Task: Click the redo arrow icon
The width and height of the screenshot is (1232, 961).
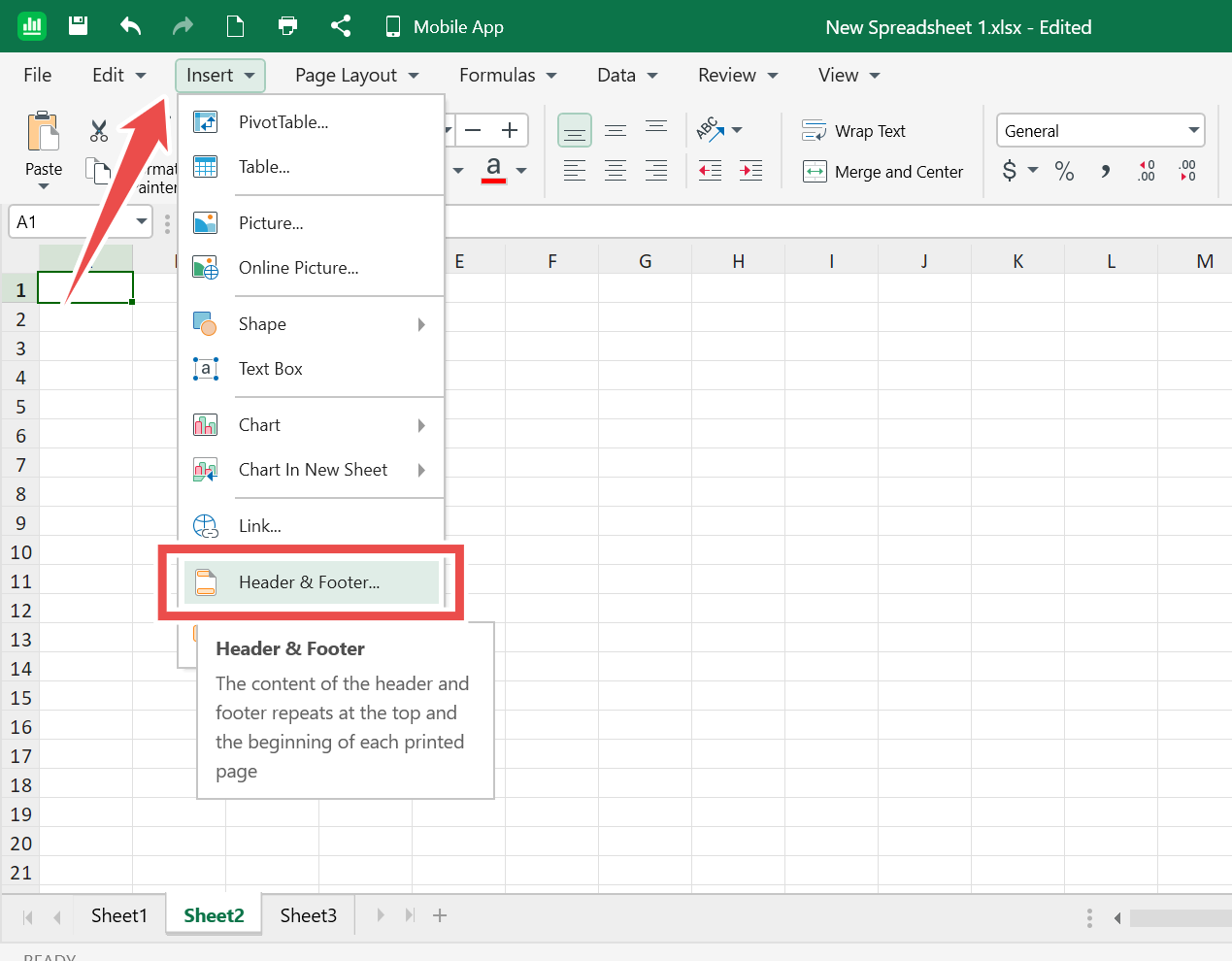Action: (x=183, y=26)
